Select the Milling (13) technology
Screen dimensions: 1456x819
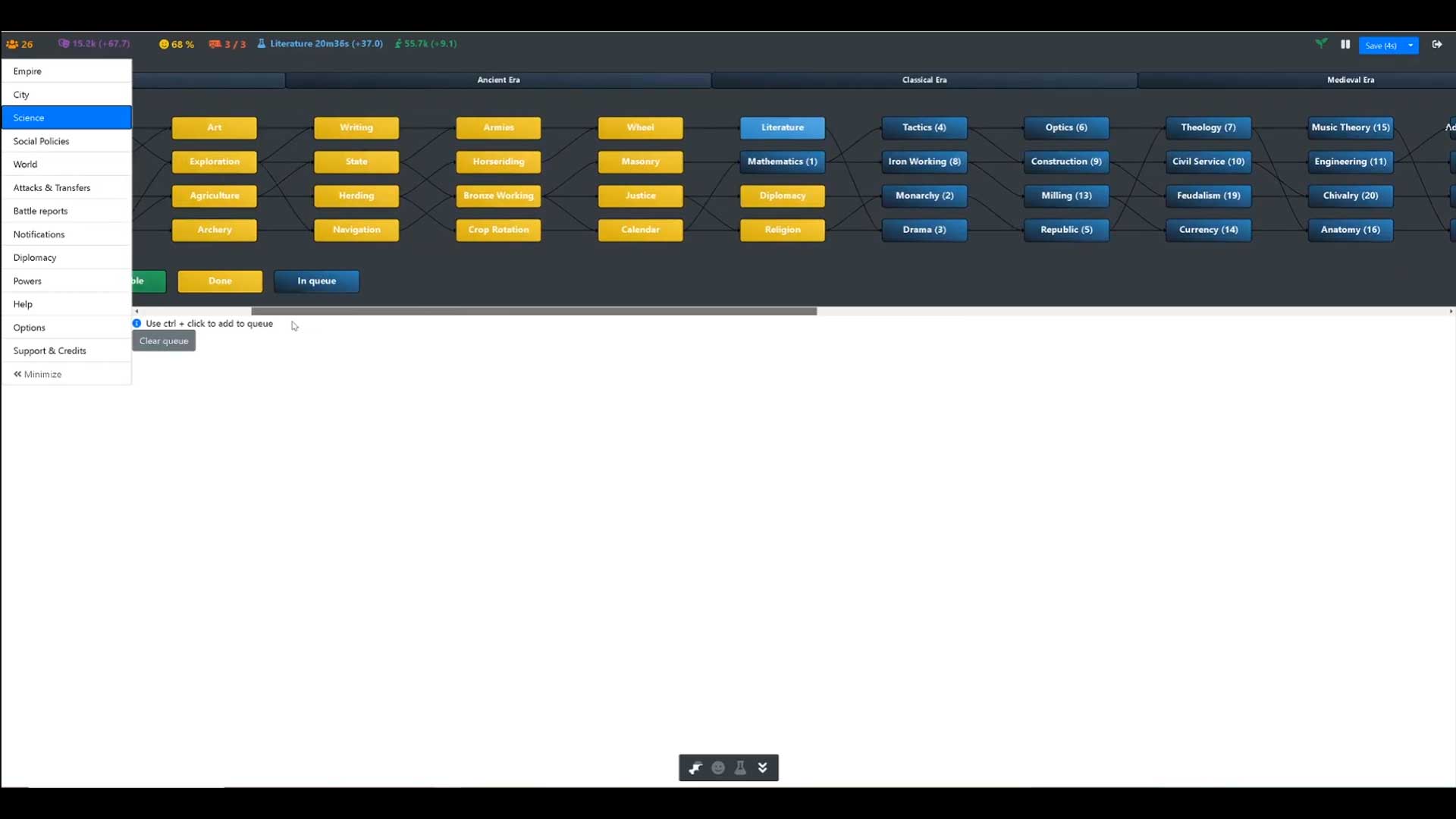click(1066, 196)
